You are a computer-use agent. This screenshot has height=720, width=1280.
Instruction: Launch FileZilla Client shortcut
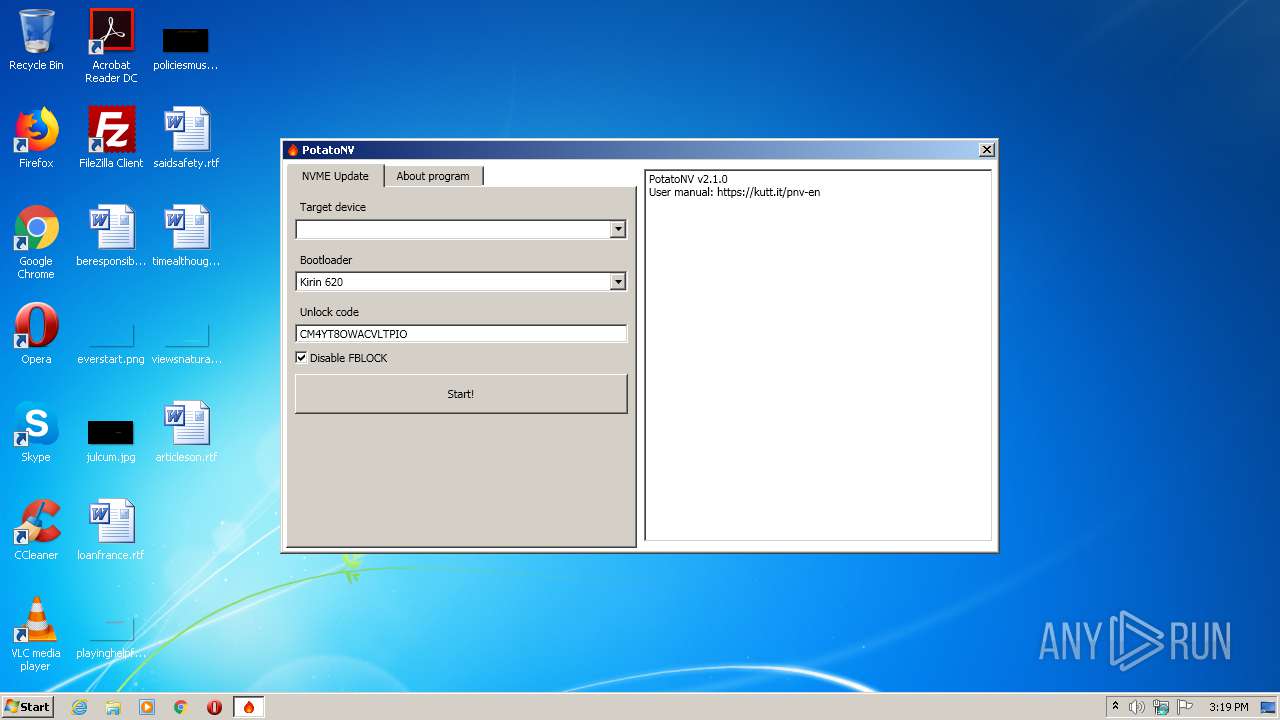point(111,138)
